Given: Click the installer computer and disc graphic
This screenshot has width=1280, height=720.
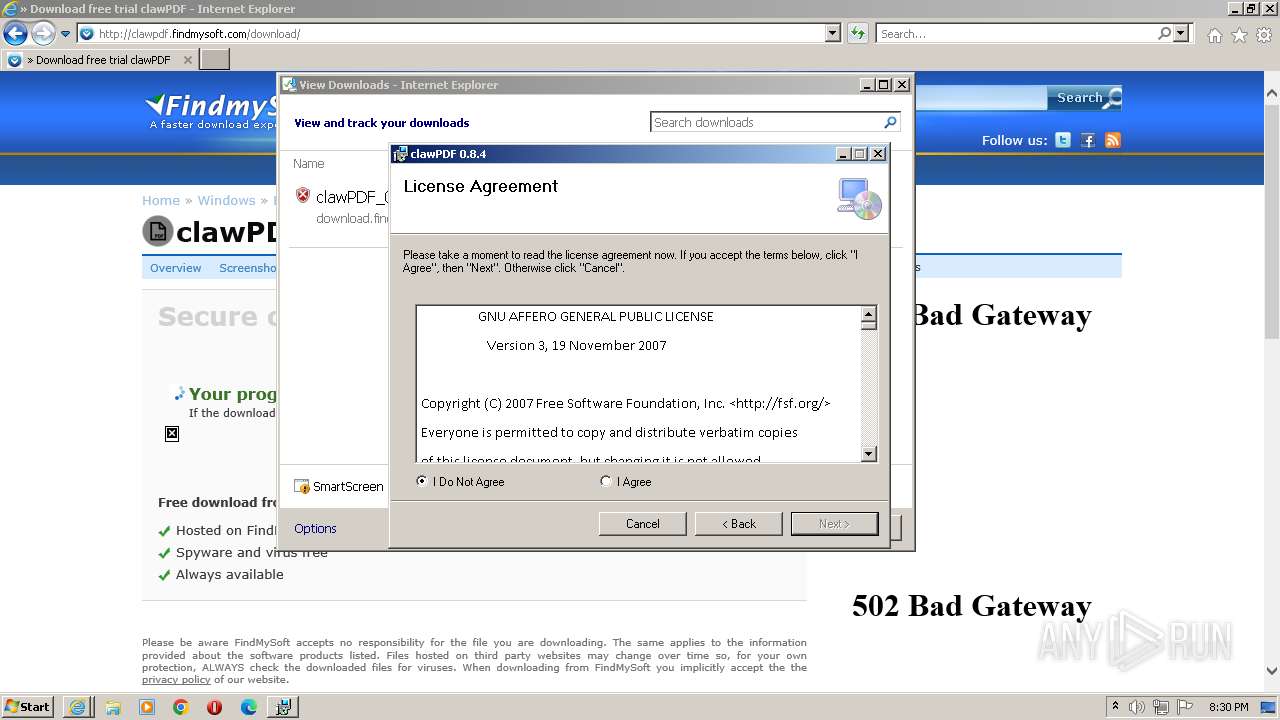Looking at the screenshot, I should pos(859,198).
